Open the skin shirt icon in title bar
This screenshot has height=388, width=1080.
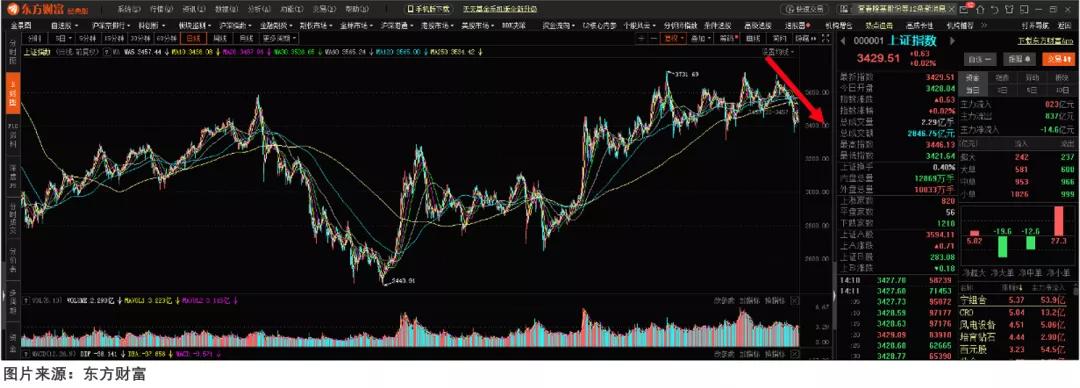pos(1009,10)
